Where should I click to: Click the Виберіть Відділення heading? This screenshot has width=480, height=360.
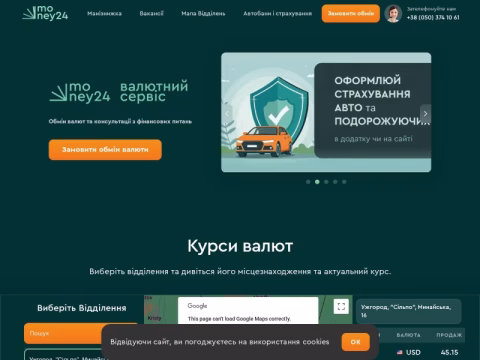82,308
